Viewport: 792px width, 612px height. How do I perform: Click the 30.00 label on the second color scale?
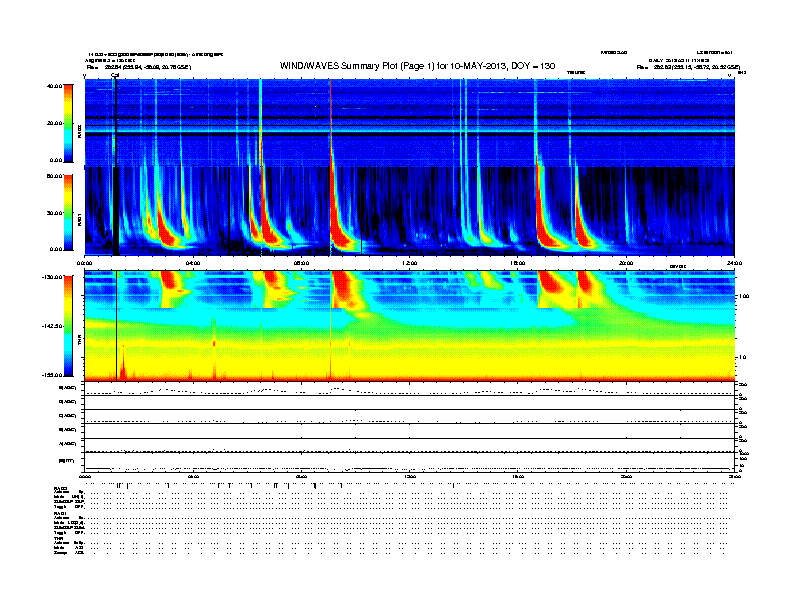(54, 213)
